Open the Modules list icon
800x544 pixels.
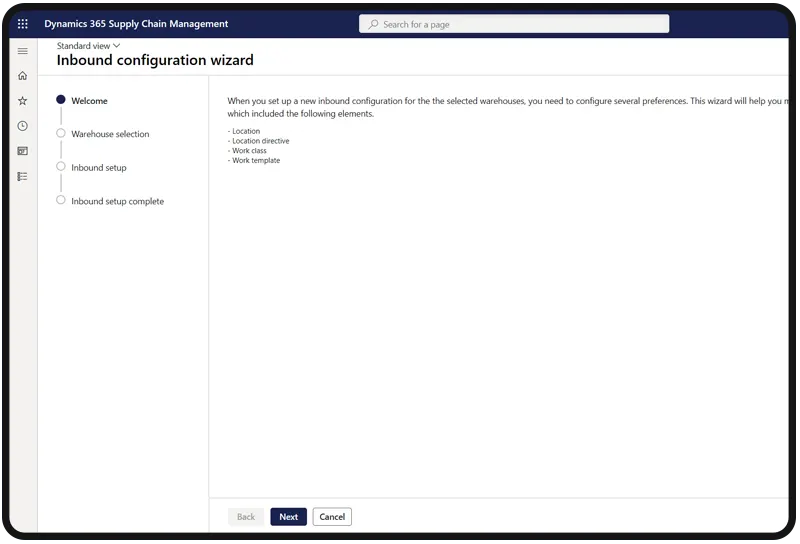(x=23, y=176)
